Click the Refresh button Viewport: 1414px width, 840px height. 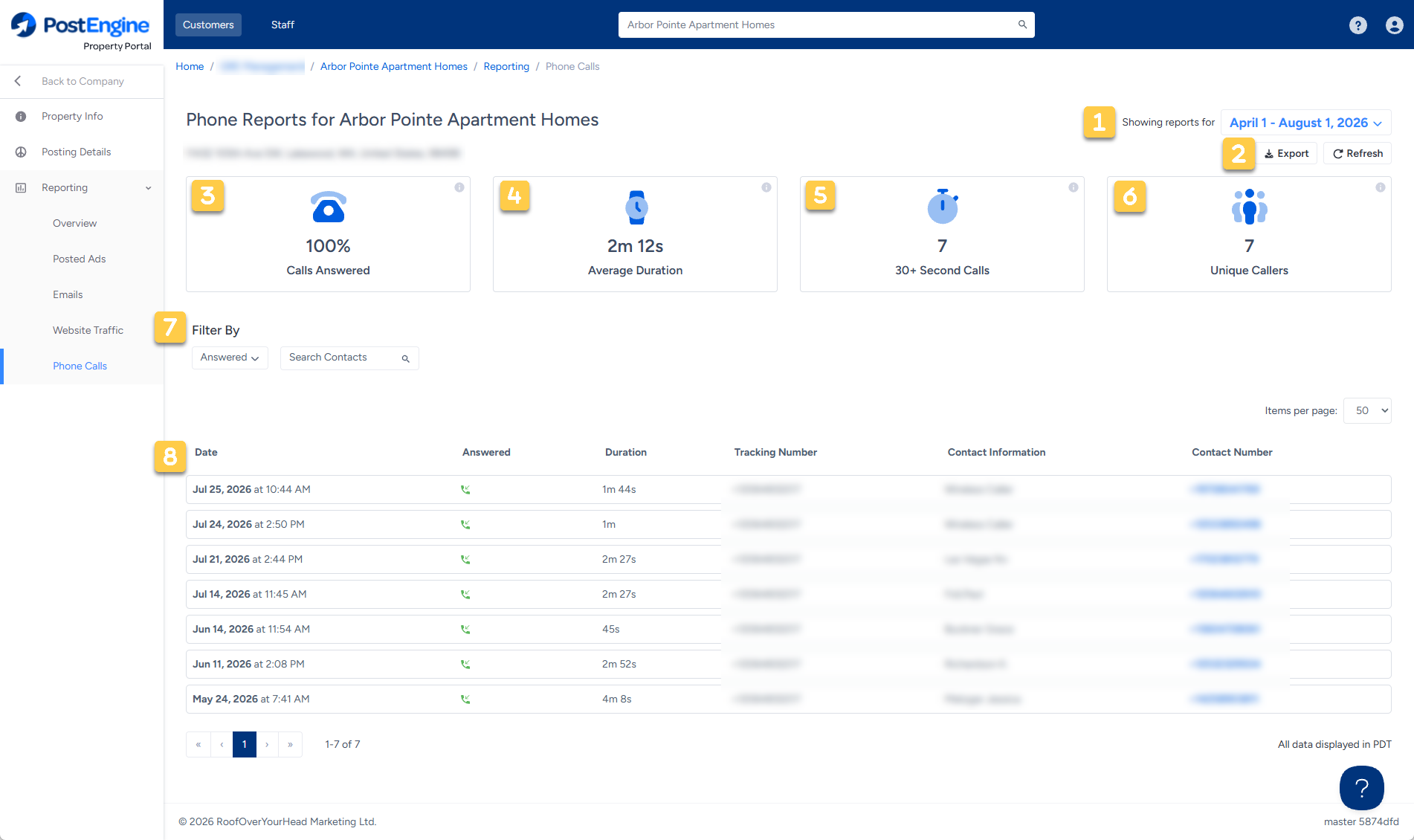1357,153
